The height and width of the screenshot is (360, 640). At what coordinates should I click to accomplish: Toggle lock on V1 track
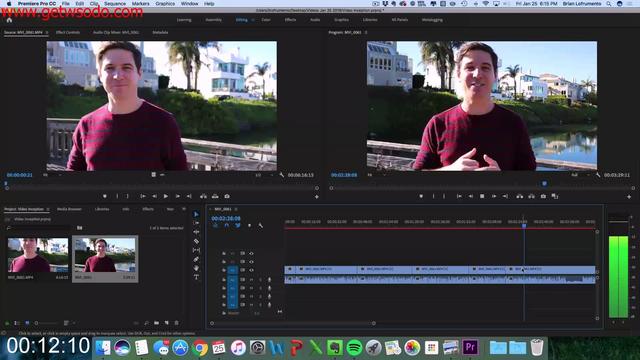point(224,270)
